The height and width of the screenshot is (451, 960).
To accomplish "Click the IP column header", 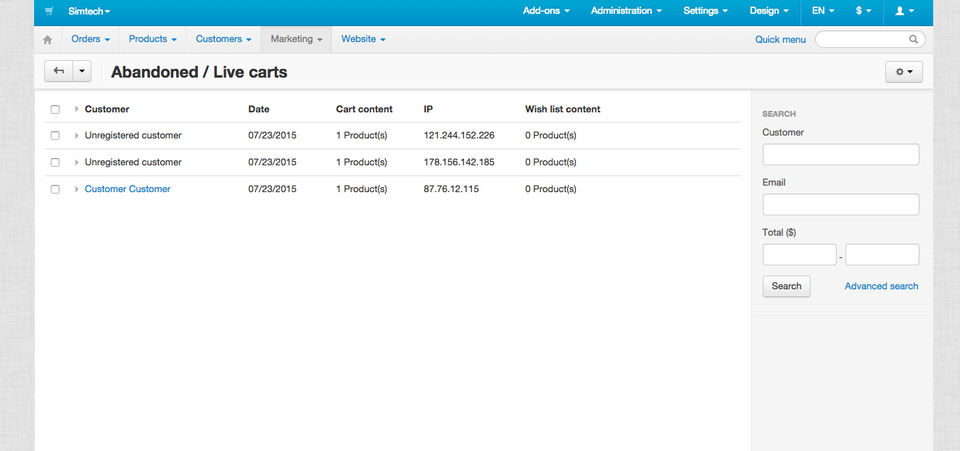I will pyautogui.click(x=428, y=109).
